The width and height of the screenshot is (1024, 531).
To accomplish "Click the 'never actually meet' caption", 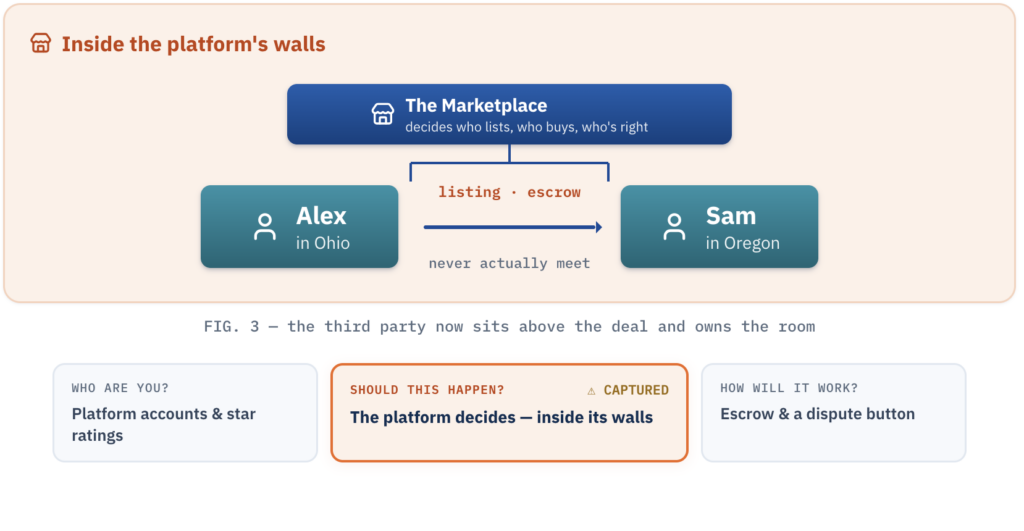I will coord(509,263).
